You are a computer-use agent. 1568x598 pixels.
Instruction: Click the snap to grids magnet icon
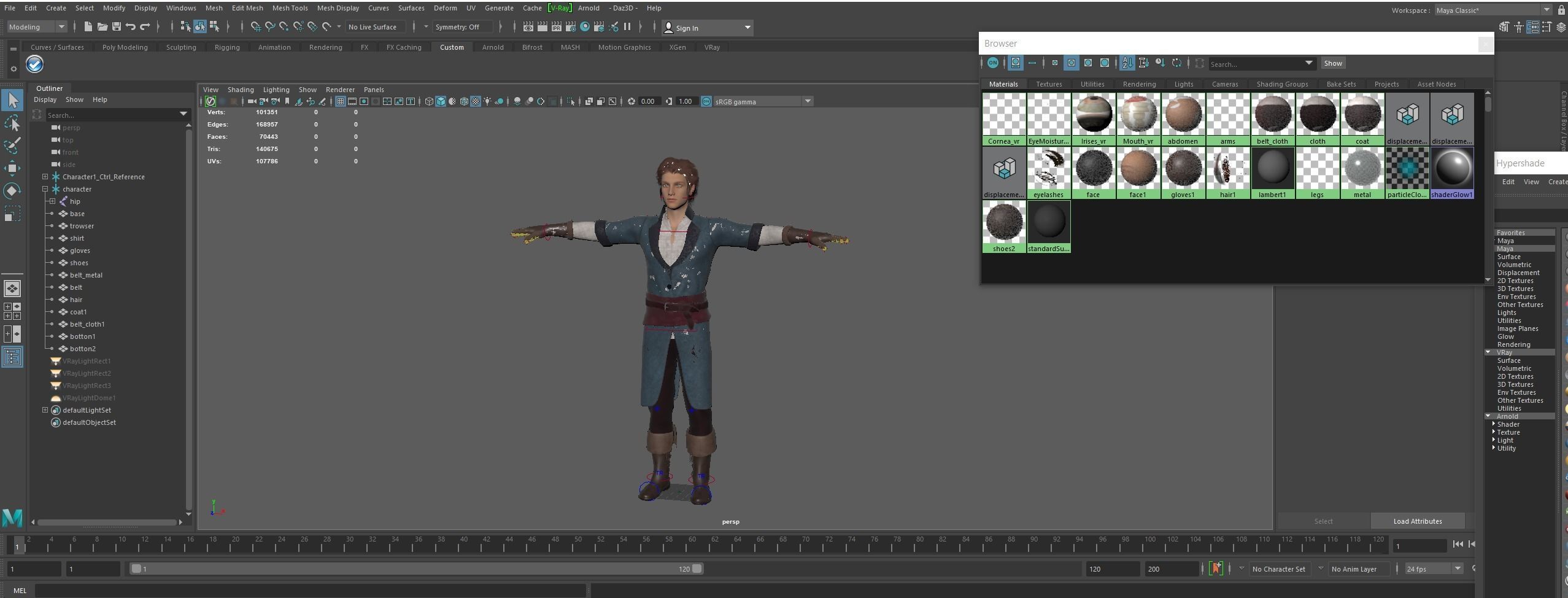255,26
